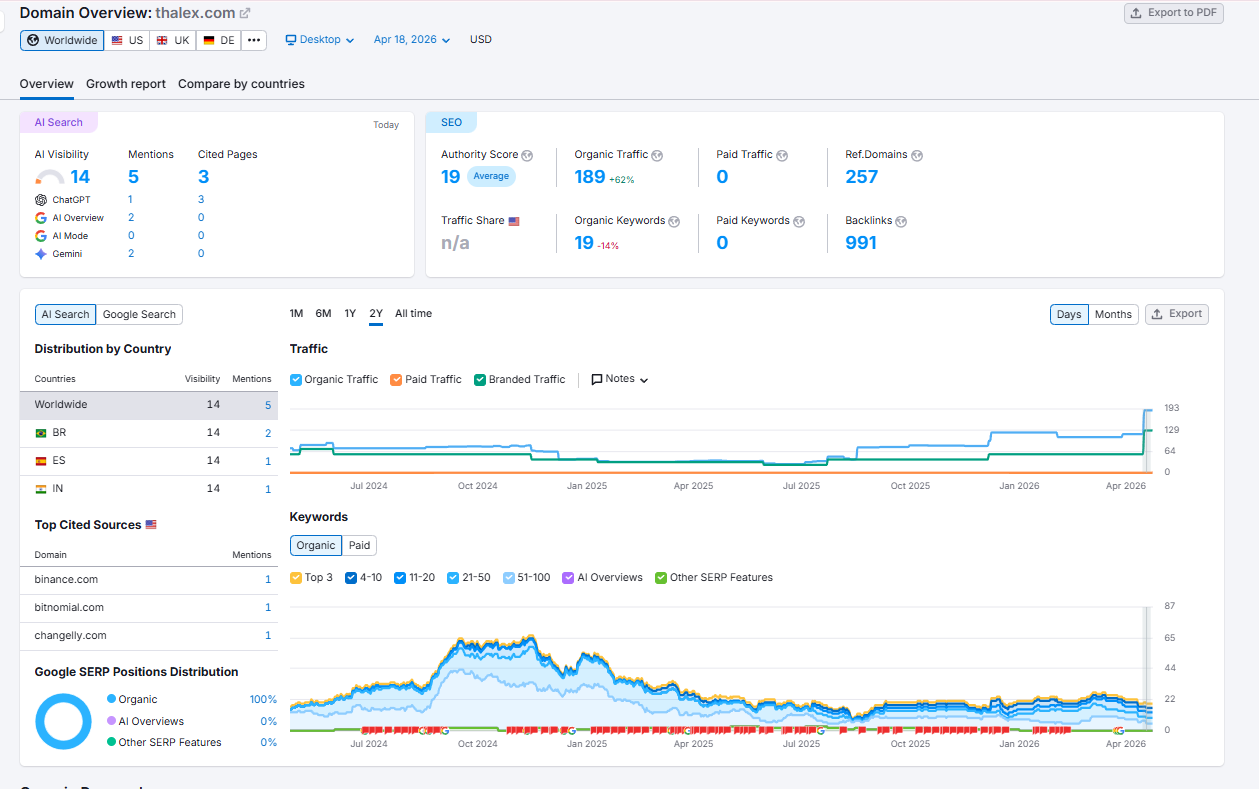Toggle the Branded Traffic checkbox
The width and height of the screenshot is (1259, 789).
480,380
